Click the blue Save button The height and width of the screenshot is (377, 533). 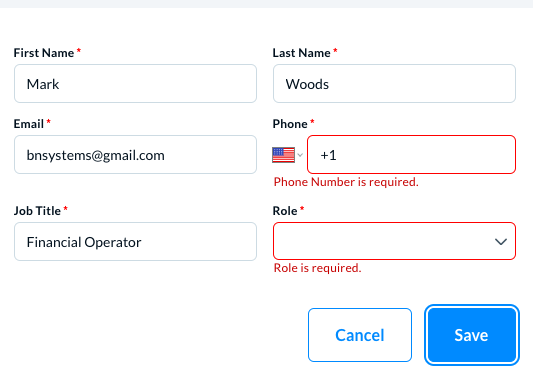472,335
